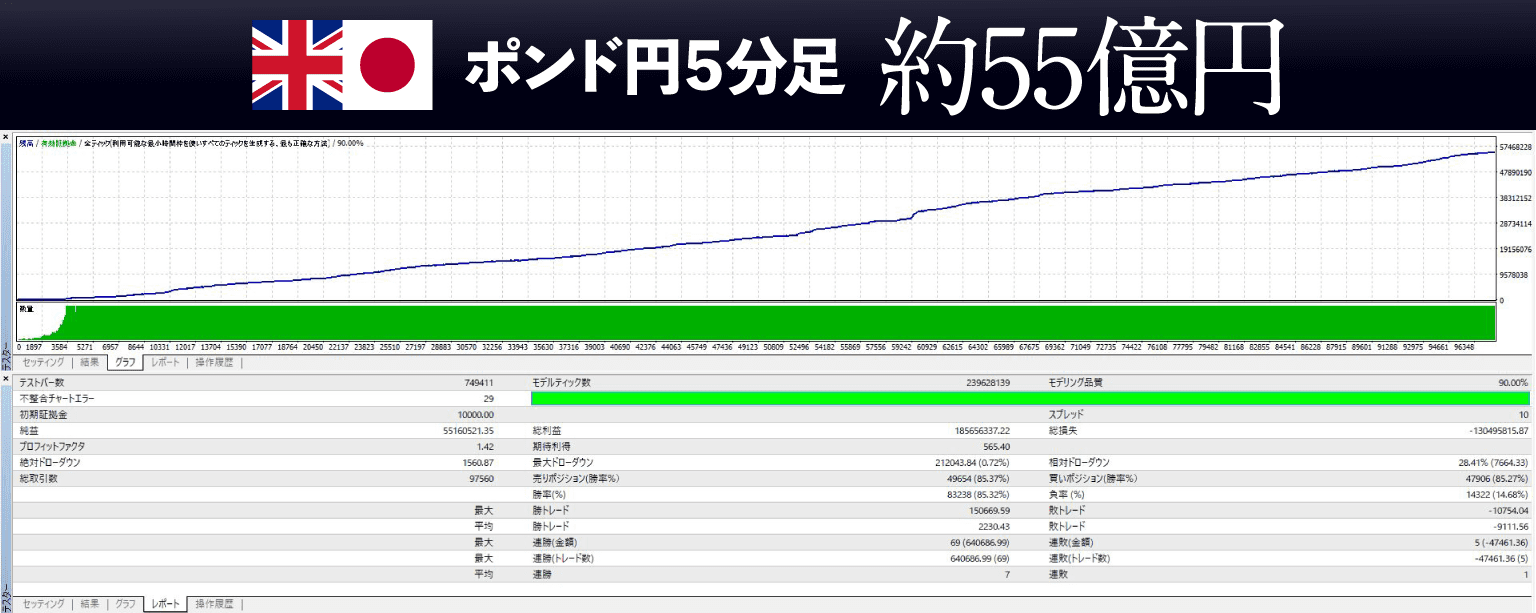Select the active グラフ tab in upper panel
The image size is (1536, 613).
point(126,363)
